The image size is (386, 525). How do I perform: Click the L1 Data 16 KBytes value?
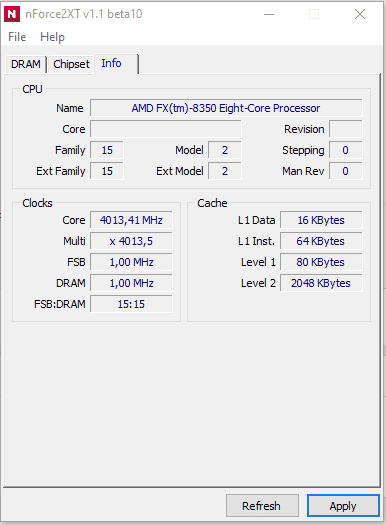321,220
